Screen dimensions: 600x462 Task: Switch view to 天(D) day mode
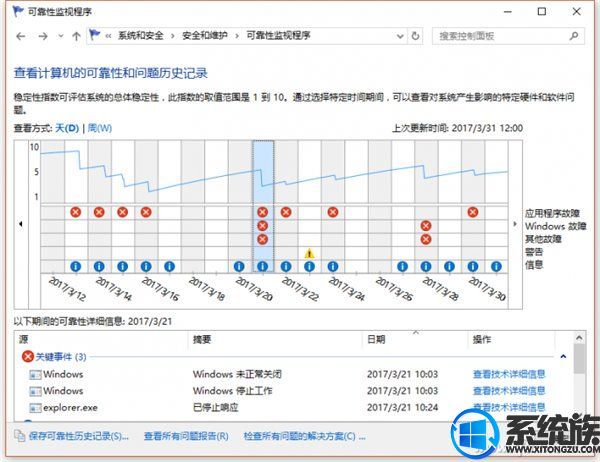[67, 128]
